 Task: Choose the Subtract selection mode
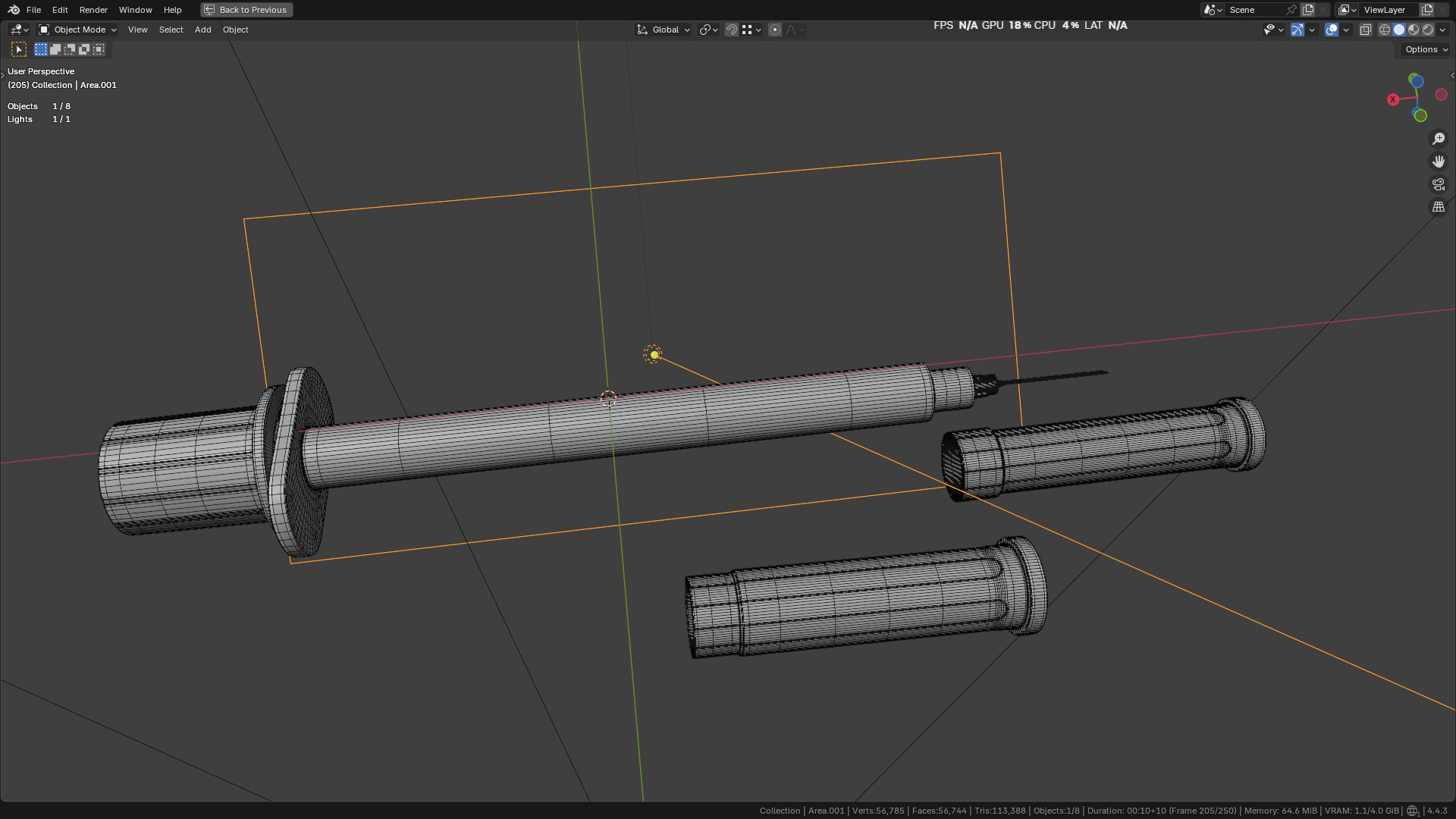(70, 49)
